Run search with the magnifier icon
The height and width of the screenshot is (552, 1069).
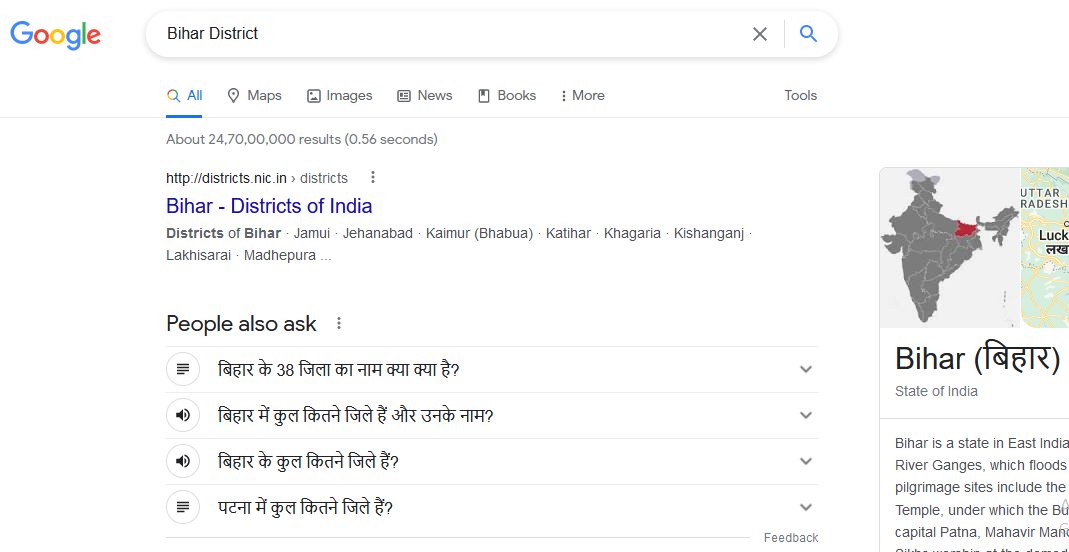pyautogui.click(x=808, y=33)
